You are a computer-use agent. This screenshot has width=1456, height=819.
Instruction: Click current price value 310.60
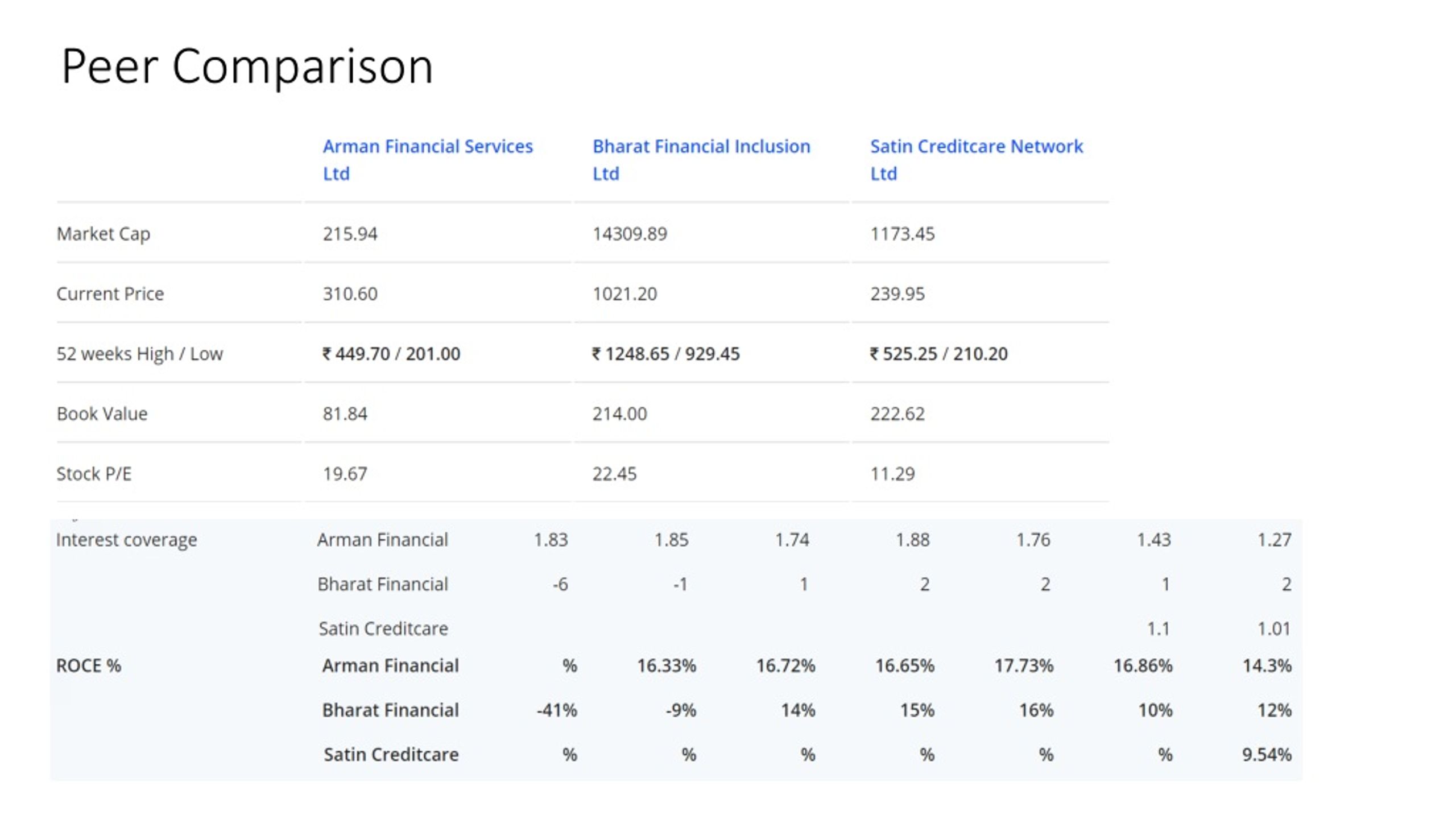point(350,293)
